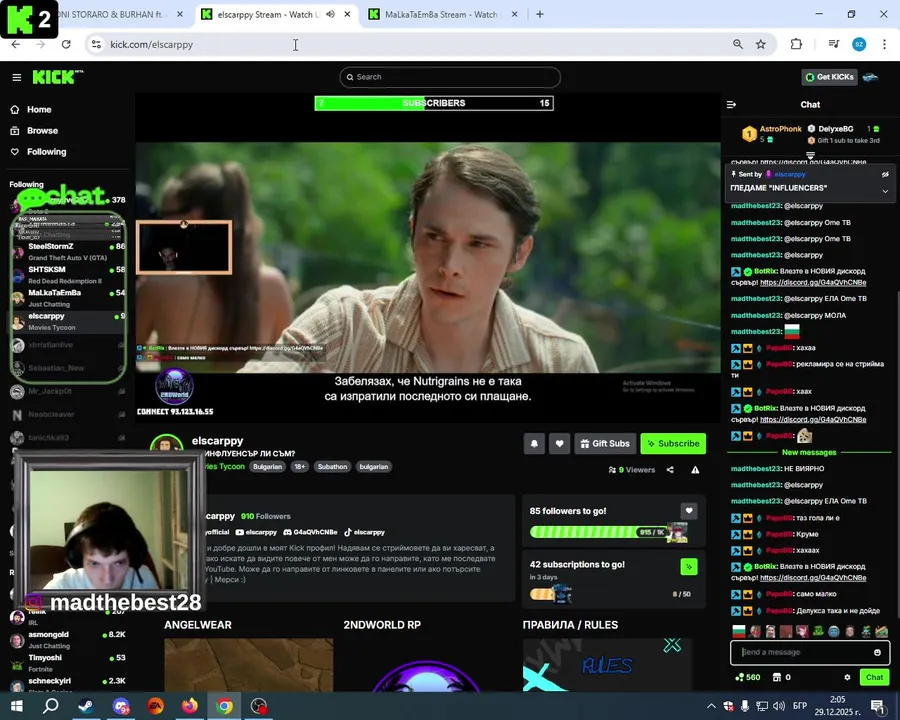Report the stream with warning triangle
900x720 pixels.
point(695,470)
